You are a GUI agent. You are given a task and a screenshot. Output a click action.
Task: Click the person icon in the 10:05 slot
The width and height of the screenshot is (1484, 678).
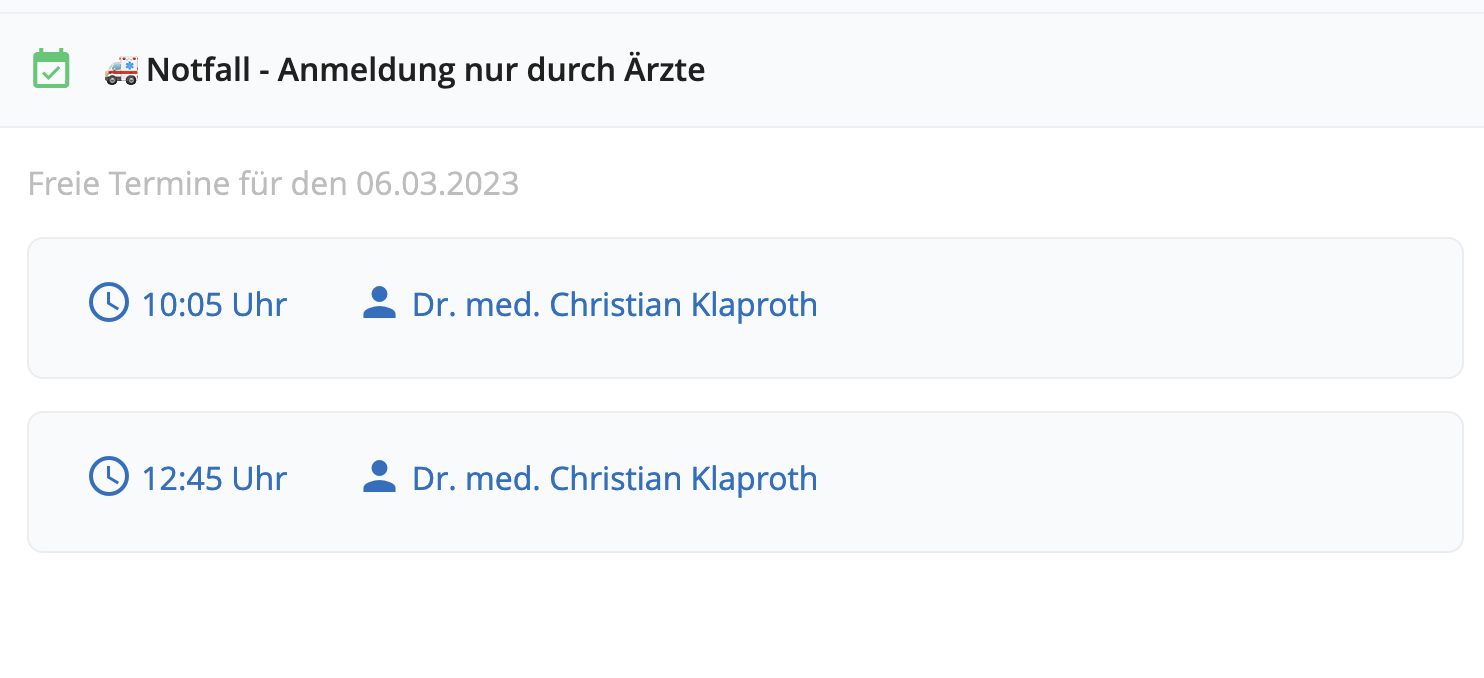(379, 302)
